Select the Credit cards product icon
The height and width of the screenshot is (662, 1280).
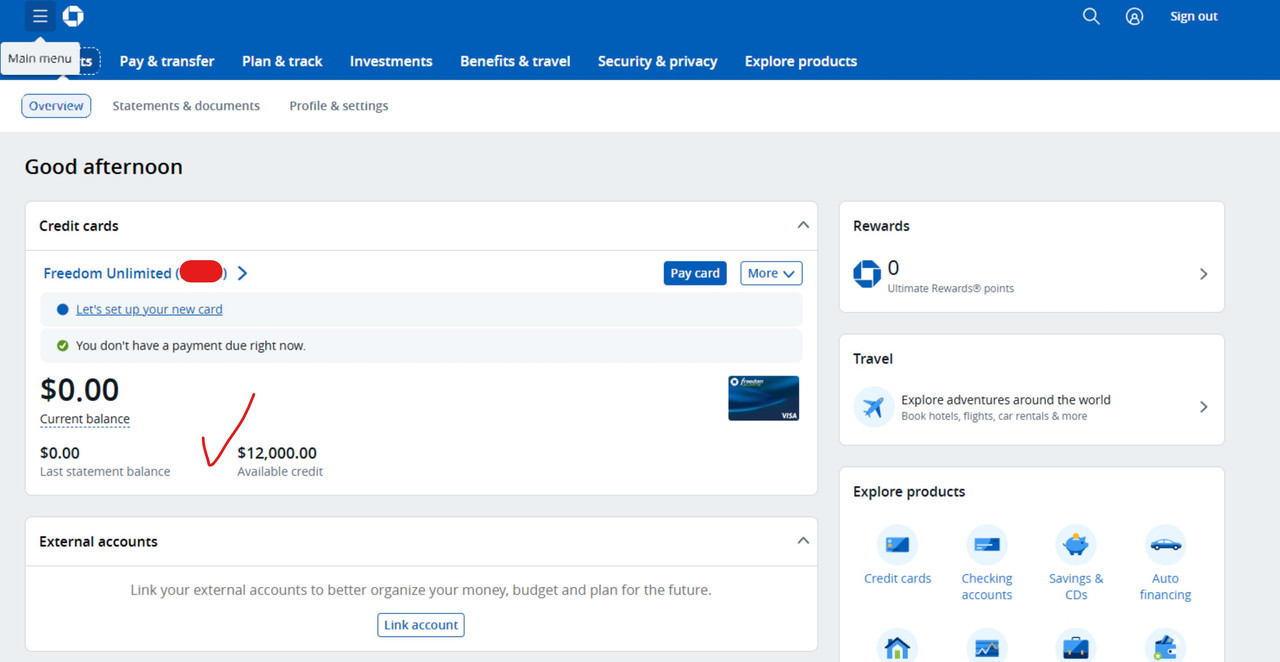coord(897,545)
